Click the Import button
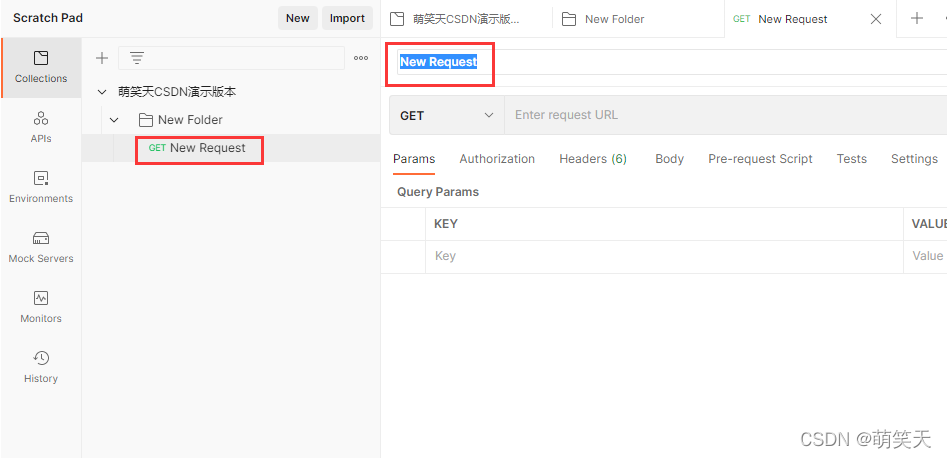 pos(347,18)
